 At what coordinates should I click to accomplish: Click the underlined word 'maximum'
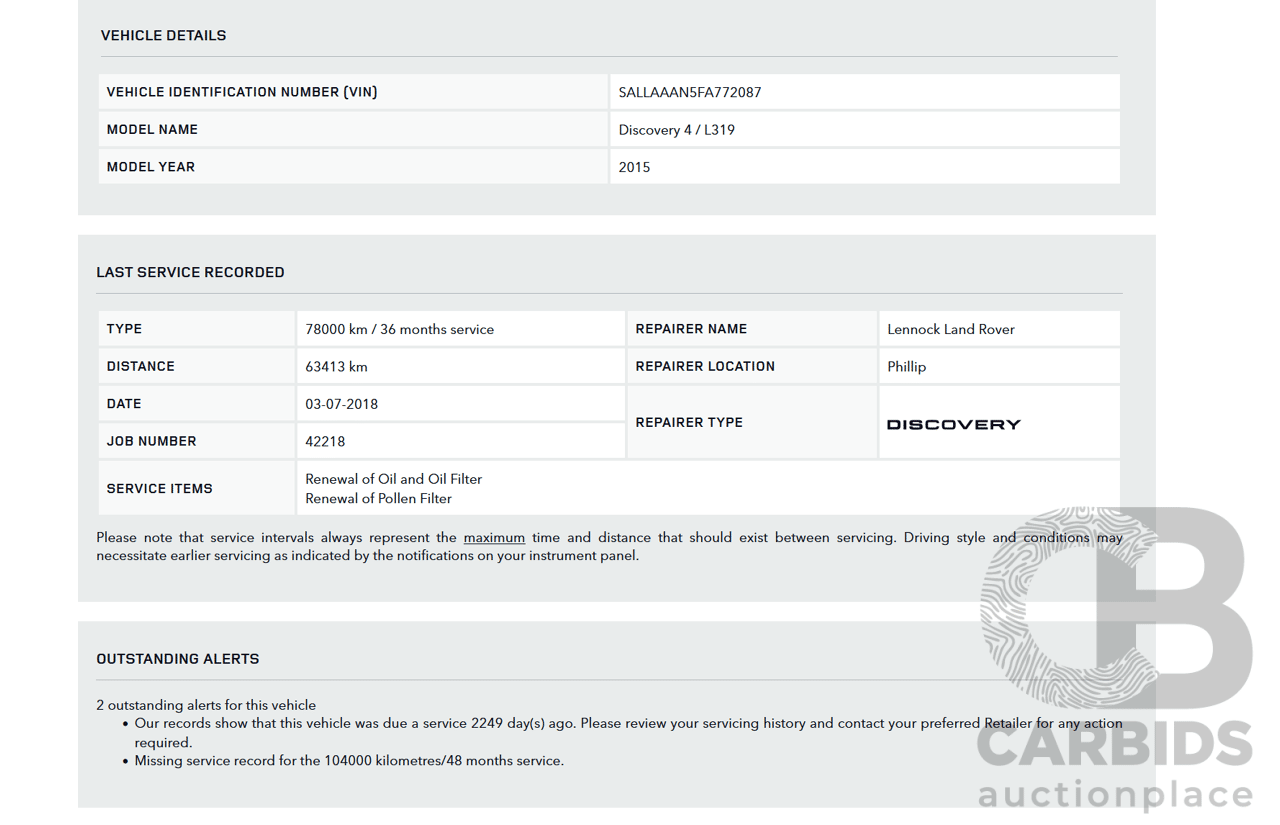point(494,537)
